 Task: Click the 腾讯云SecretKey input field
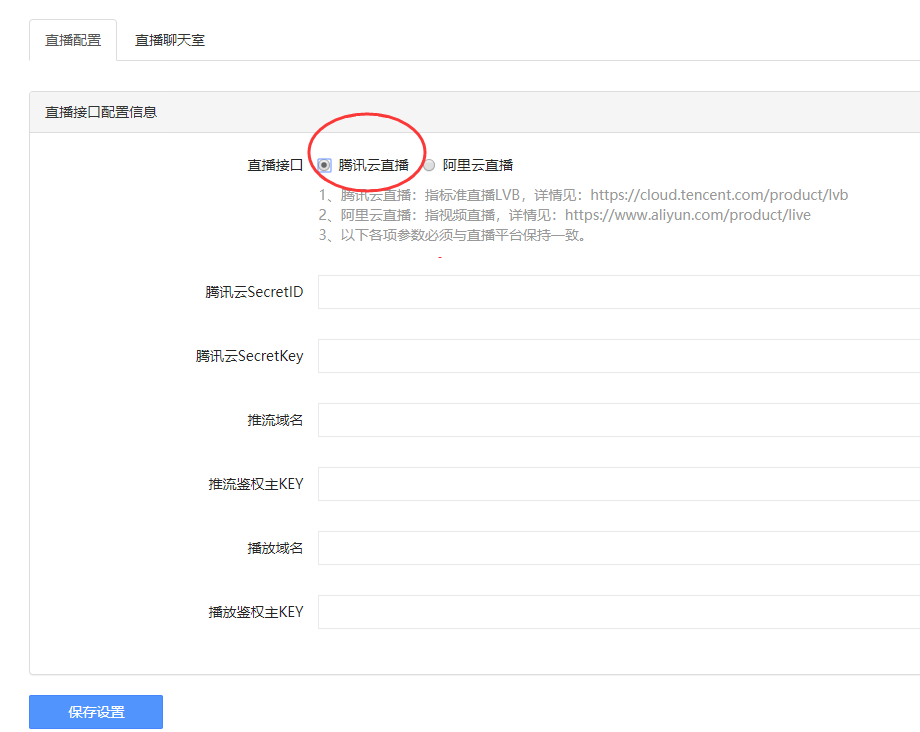click(x=619, y=355)
